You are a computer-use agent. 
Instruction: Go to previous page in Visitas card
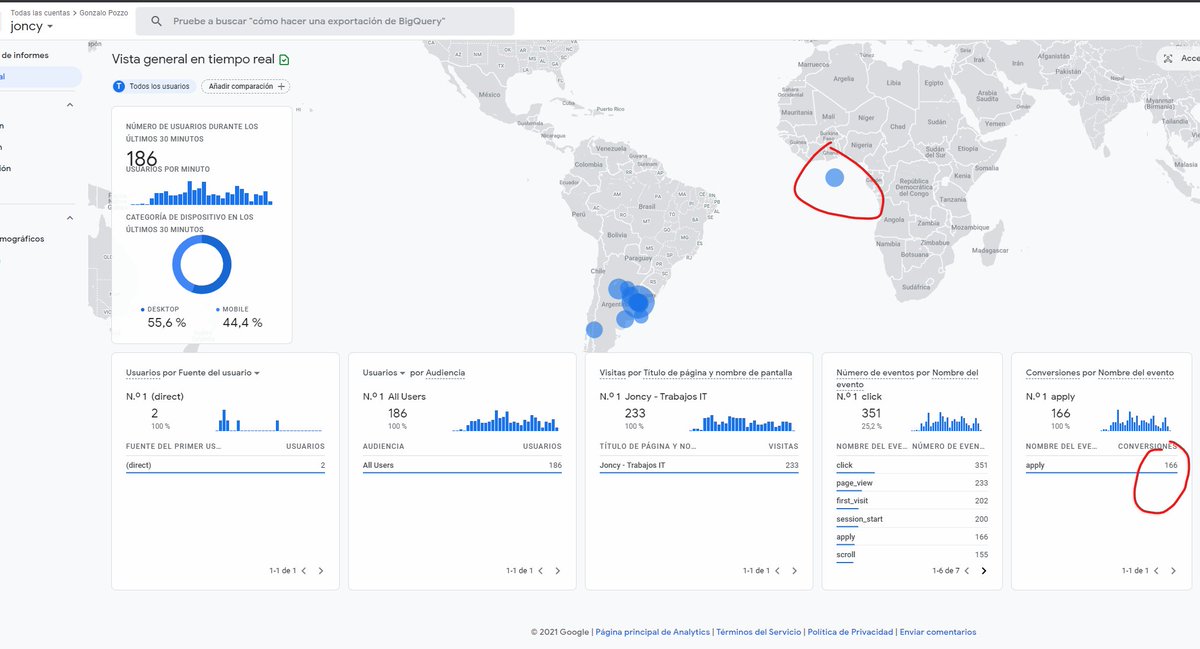click(x=777, y=571)
